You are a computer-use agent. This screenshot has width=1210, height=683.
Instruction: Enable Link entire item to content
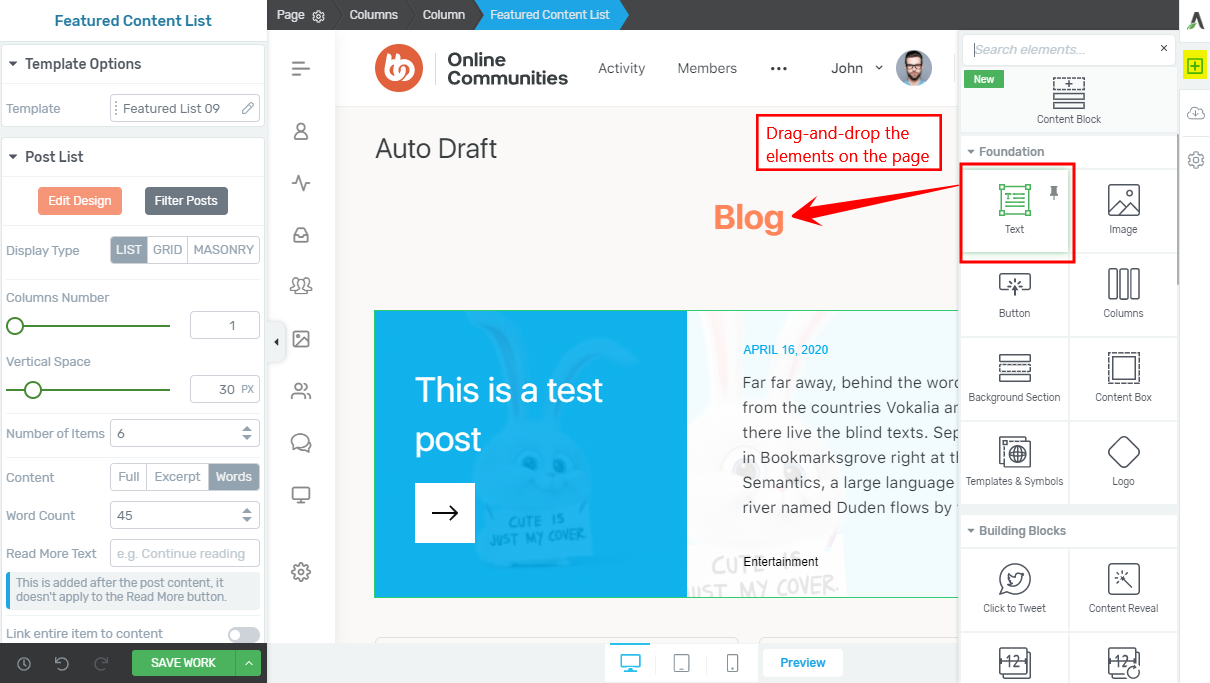pos(243,634)
